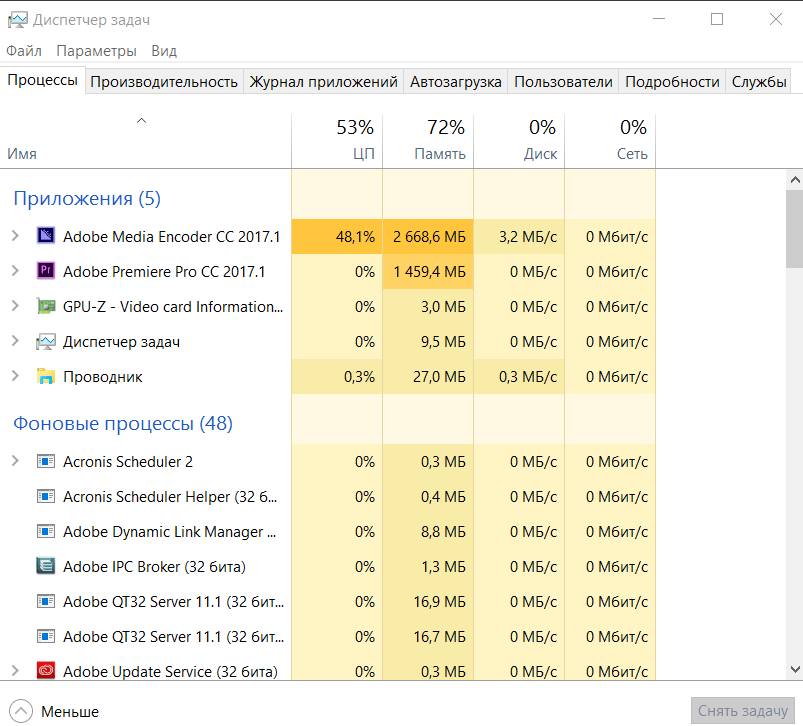Select the Adobe Dynamic Link Manager name

pyautogui.click(x=170, y=532)
